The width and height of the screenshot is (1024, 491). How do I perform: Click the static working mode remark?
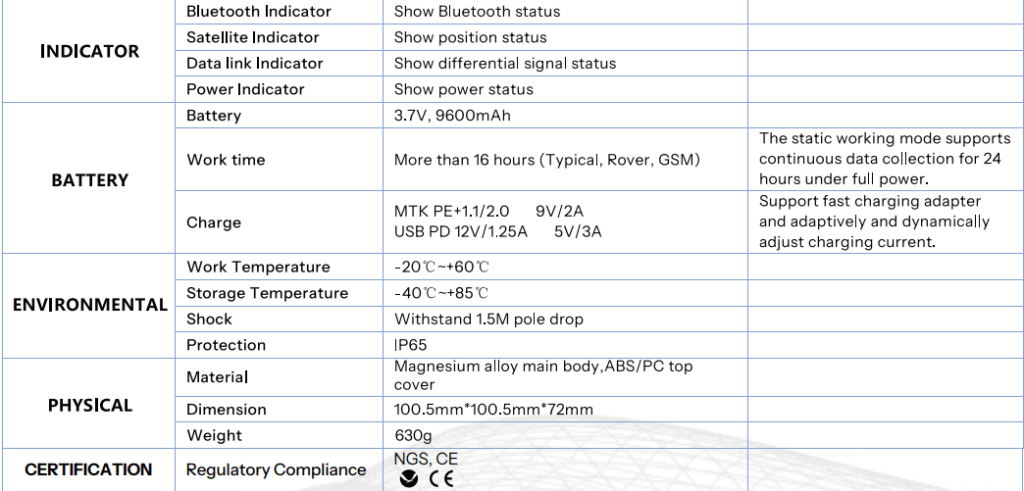coord(885,159)
